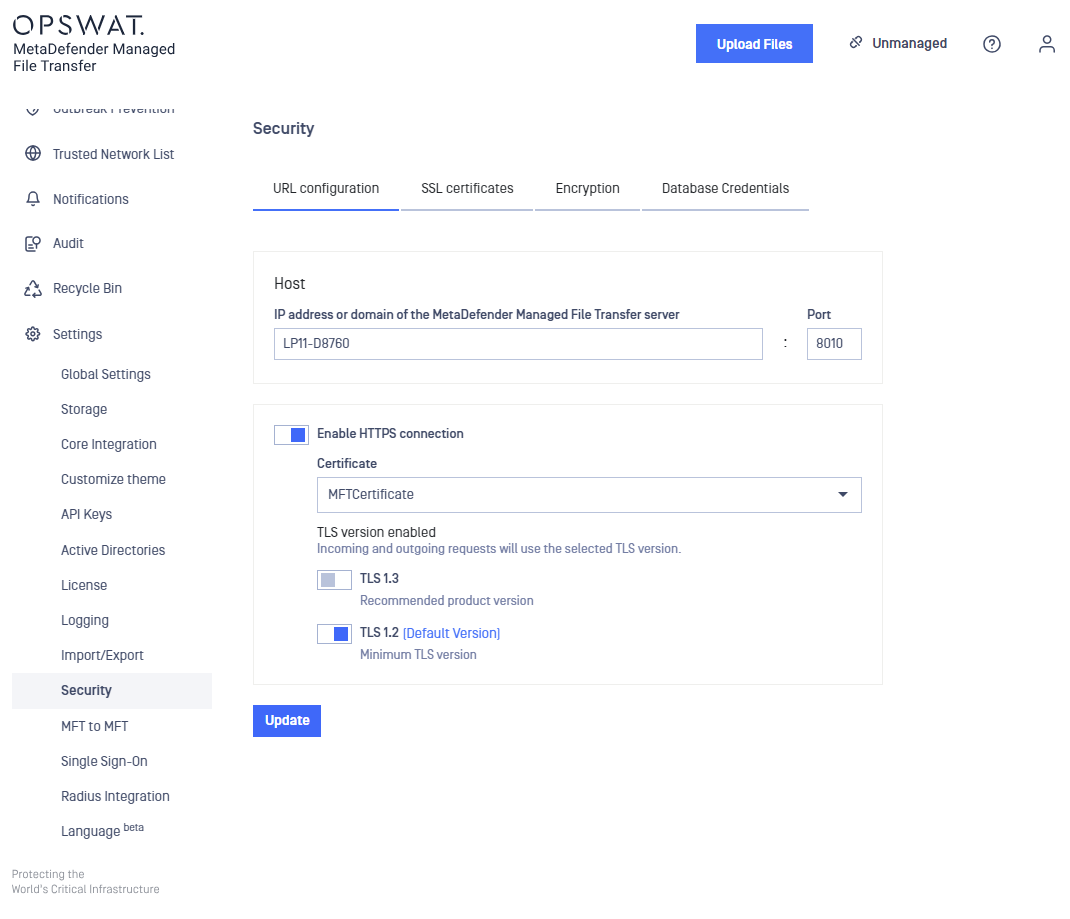Open API Keys settings
The height and width of the screenshot is (919, 1070).
(x=87, y=514)
